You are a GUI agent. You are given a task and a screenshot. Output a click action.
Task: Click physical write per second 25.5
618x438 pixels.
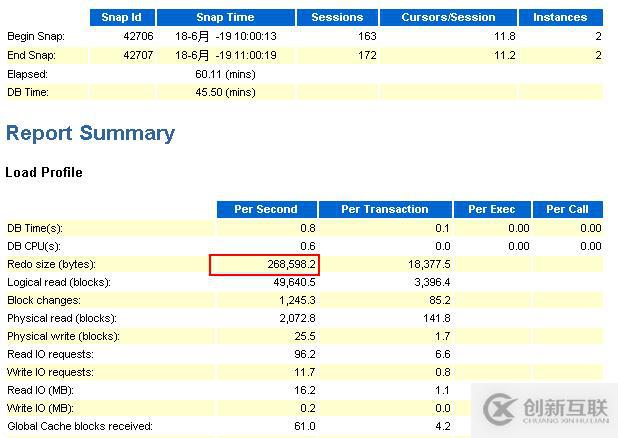pyautogui.click(x=305, y=336)
